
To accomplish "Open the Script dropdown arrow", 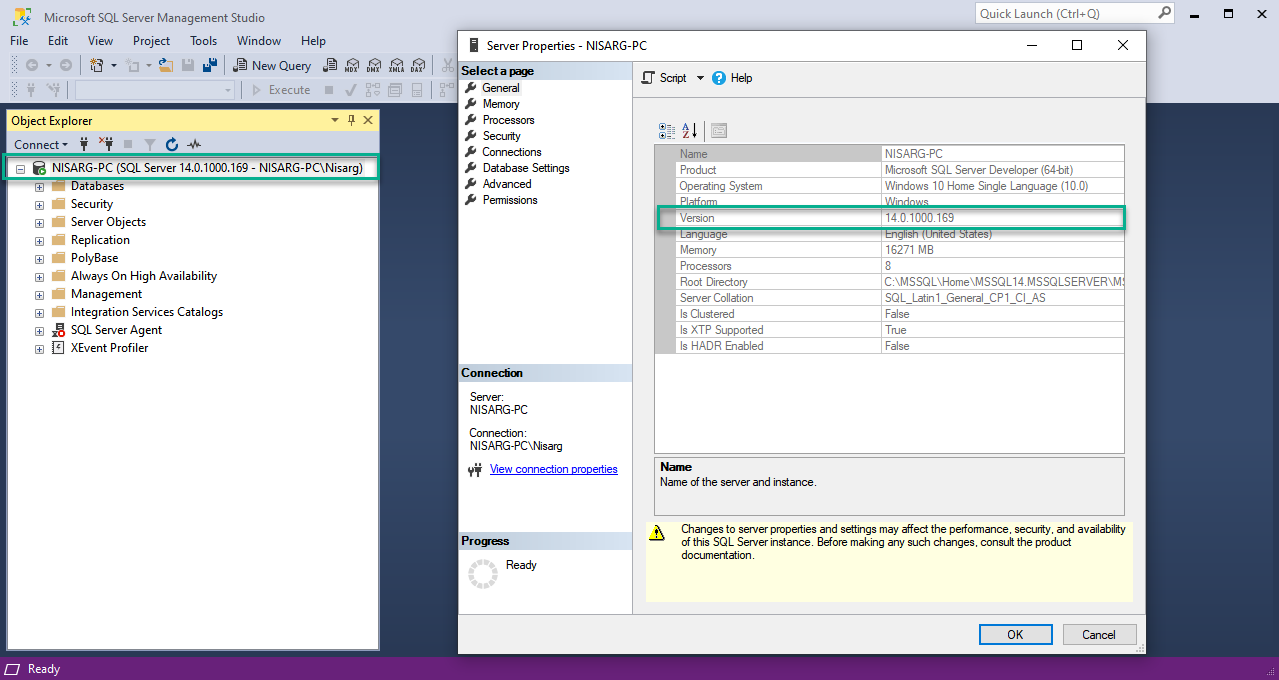I will (x=700, y=78).
